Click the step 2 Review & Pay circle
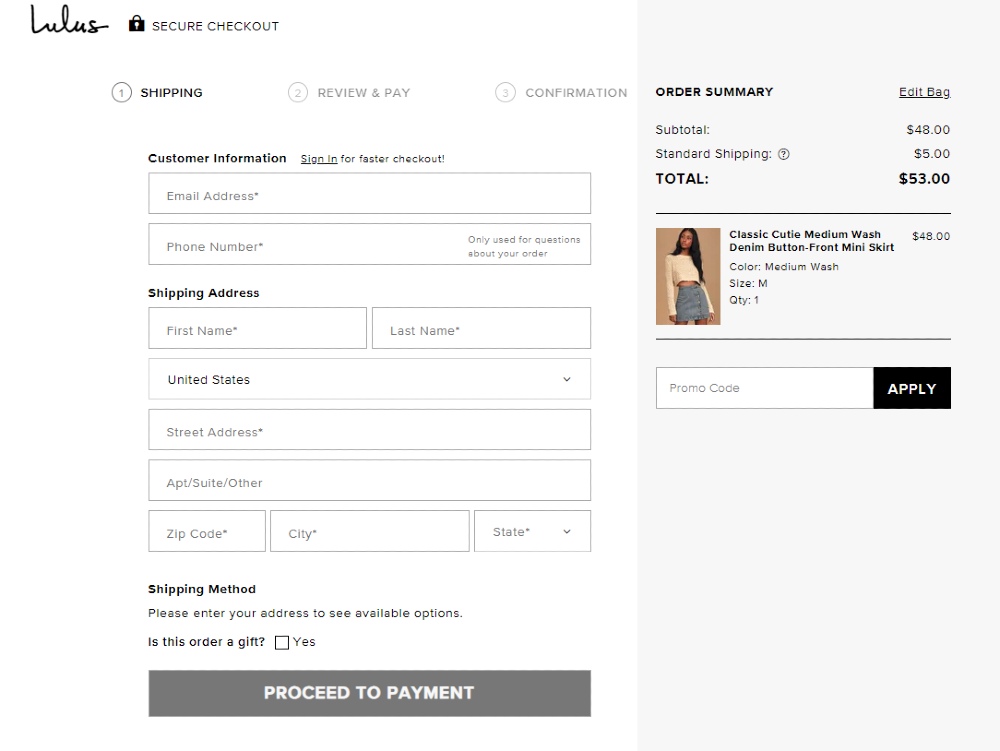This screenshot has height=751, width=1000. click(297, 93)
